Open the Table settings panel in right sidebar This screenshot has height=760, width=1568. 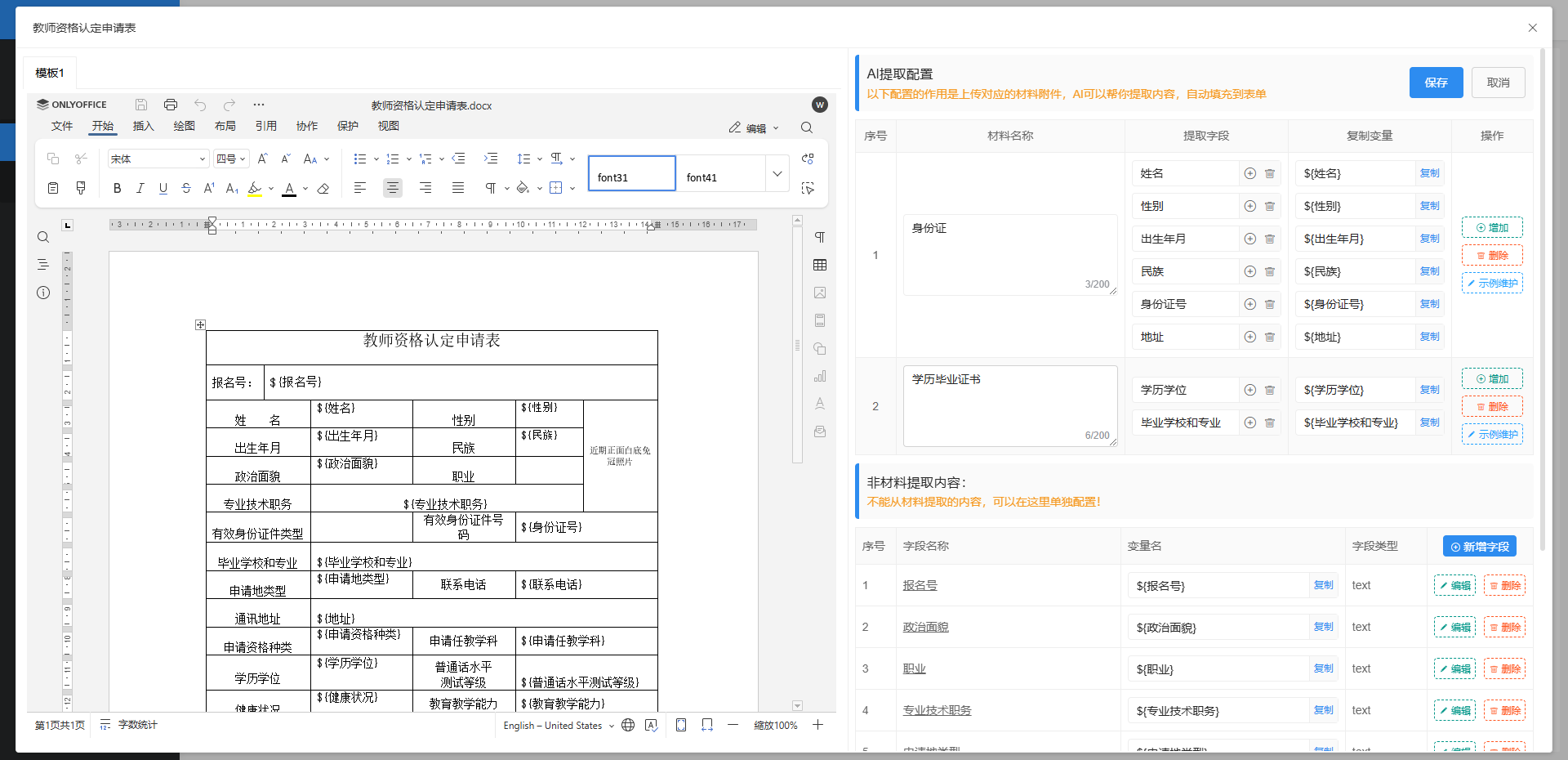point(820,266)
